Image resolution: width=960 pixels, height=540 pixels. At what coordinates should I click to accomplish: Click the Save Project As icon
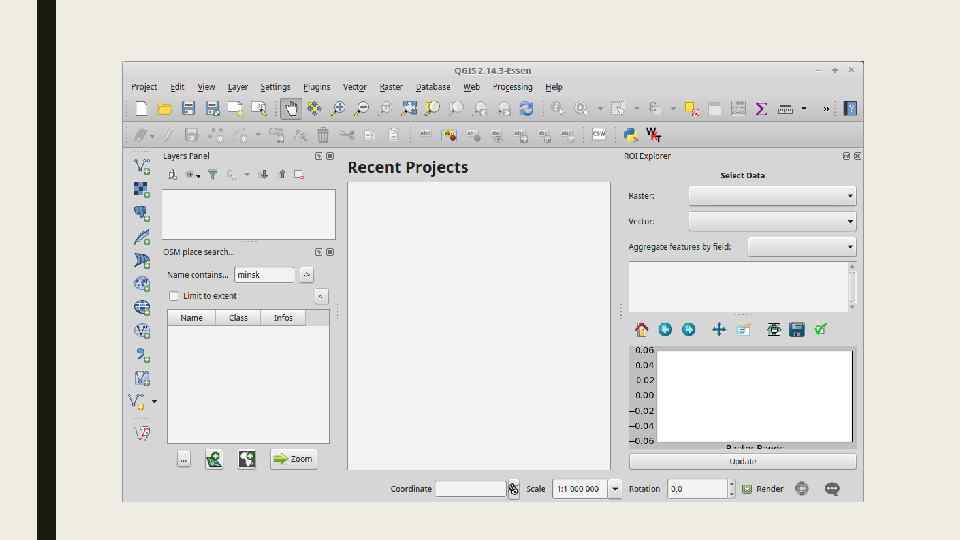(x=212, y=109)
